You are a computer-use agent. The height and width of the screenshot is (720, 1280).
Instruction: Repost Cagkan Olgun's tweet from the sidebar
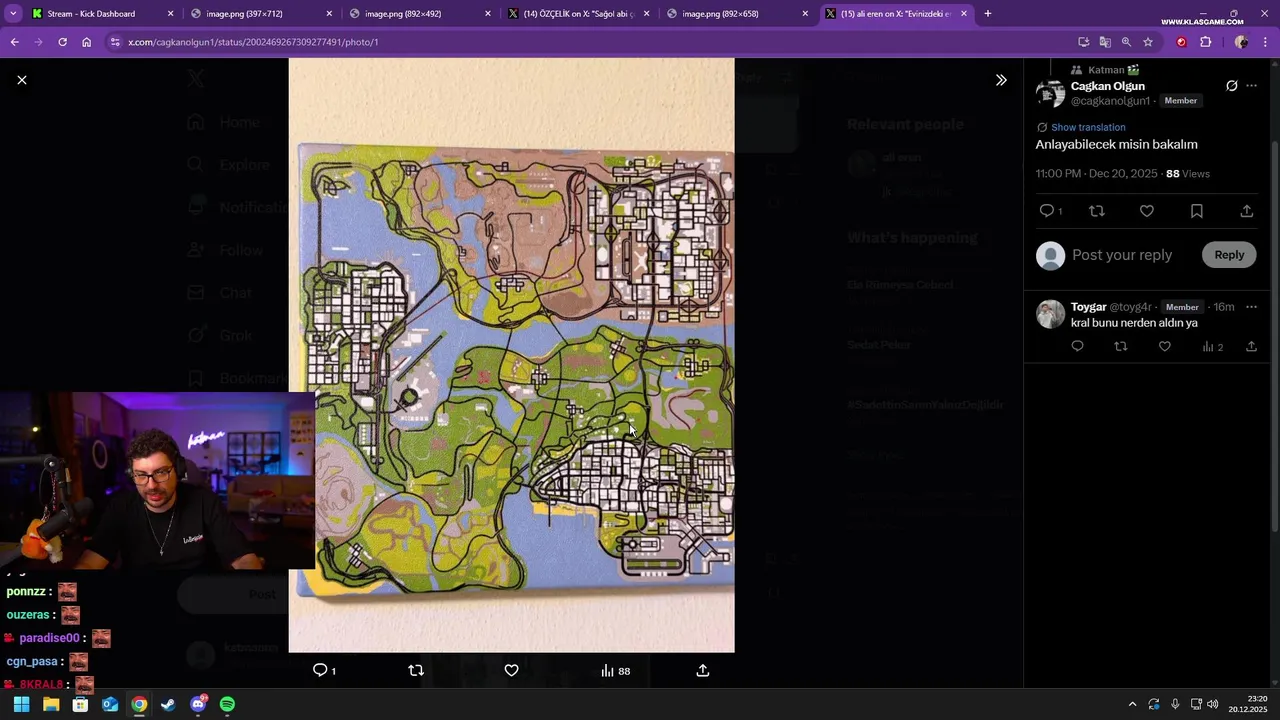pyautogui.click(x=1097, y=211)
